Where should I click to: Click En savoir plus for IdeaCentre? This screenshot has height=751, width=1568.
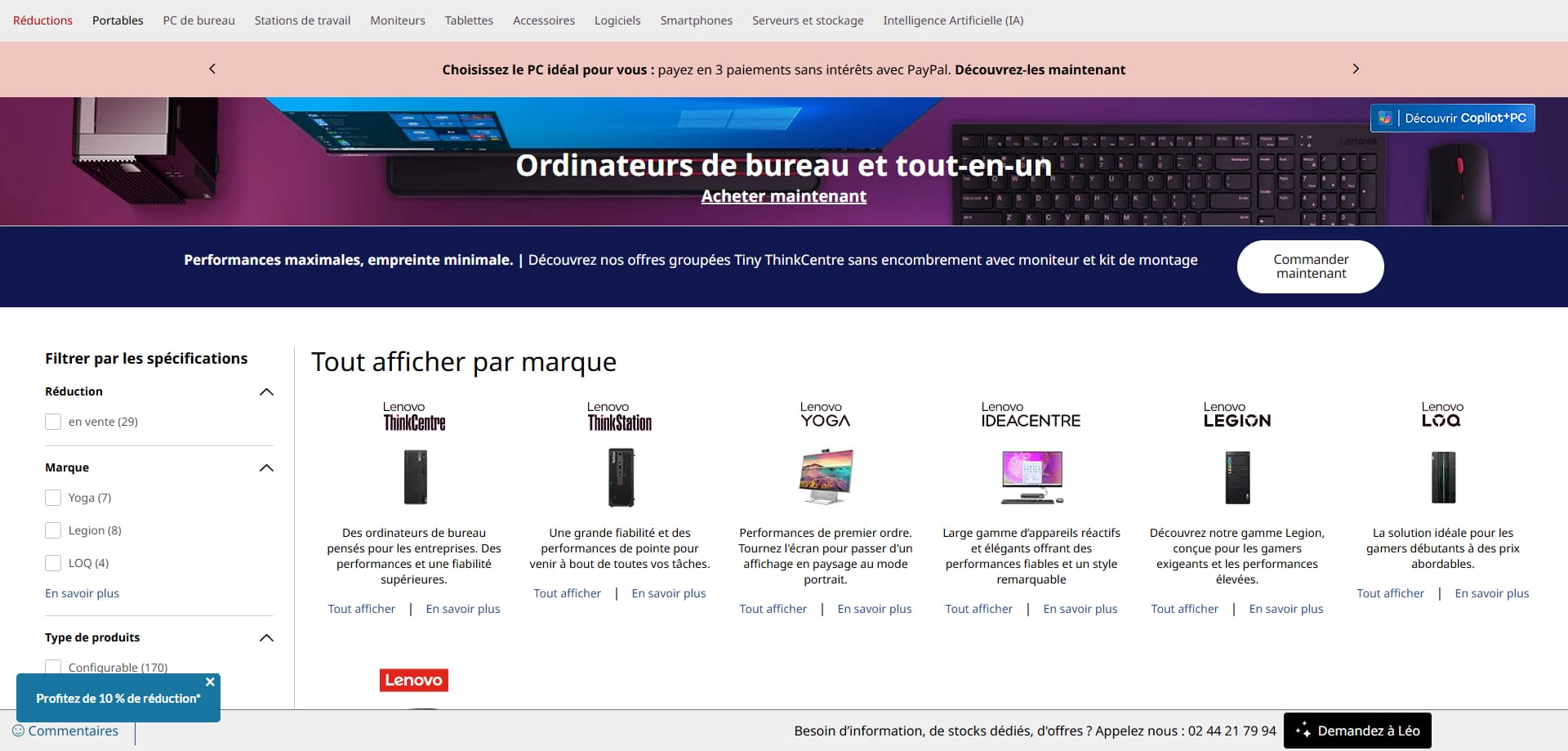pos(1080,609)
